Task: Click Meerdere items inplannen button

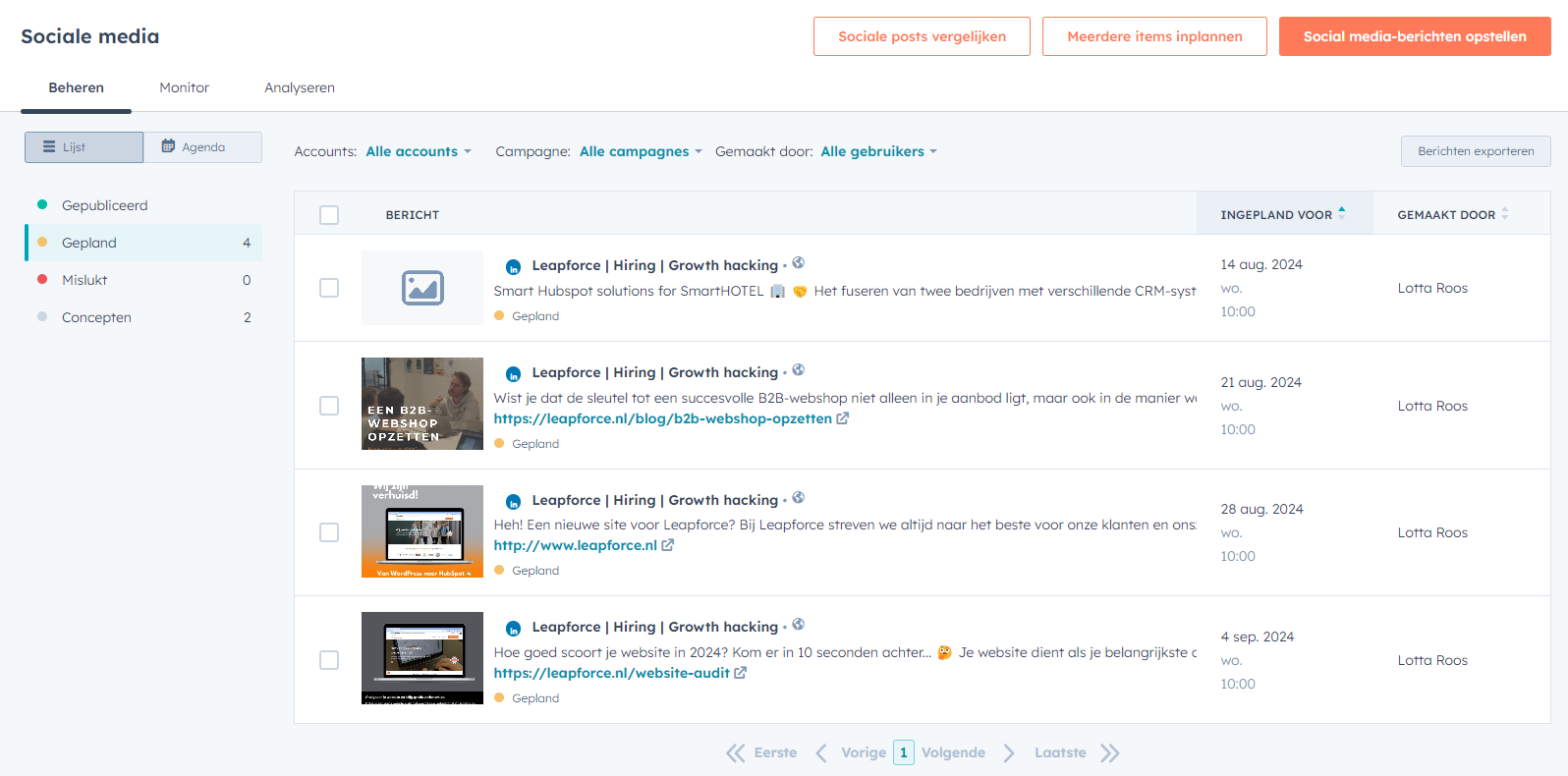Action: 1154,36
